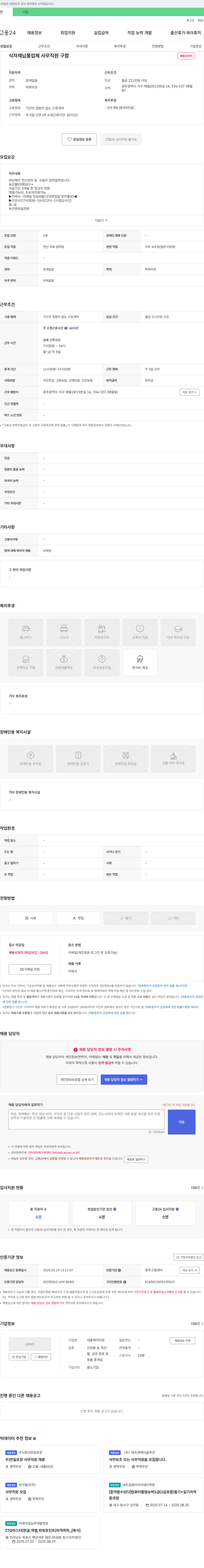Viewport: 204px width, 1568px height.
Task: Go to the 고용24 home logo
Action: click(x=8, y=32)
